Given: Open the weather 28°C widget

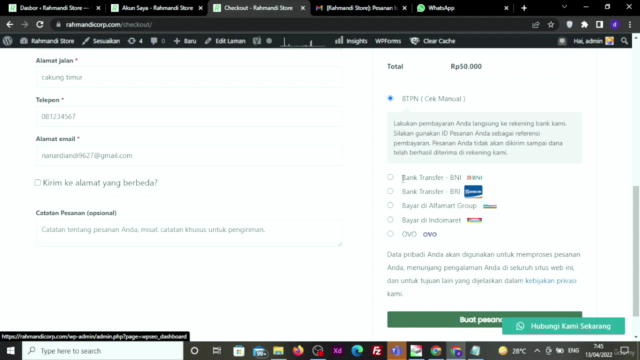Looking at the screenshot, I should tap(512, 351).
